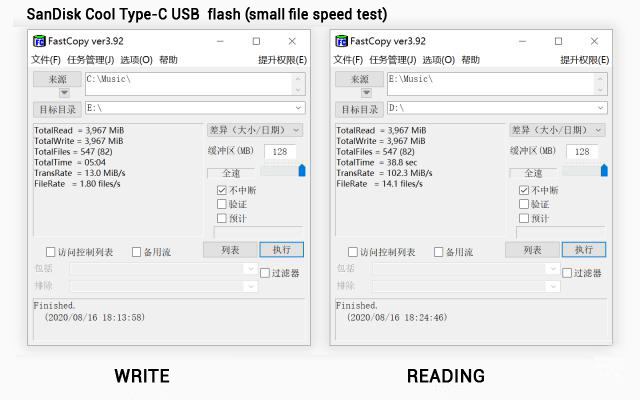Click 目标目录 button in right window
This screenshot has height=400, width=640.
[360, 110]
